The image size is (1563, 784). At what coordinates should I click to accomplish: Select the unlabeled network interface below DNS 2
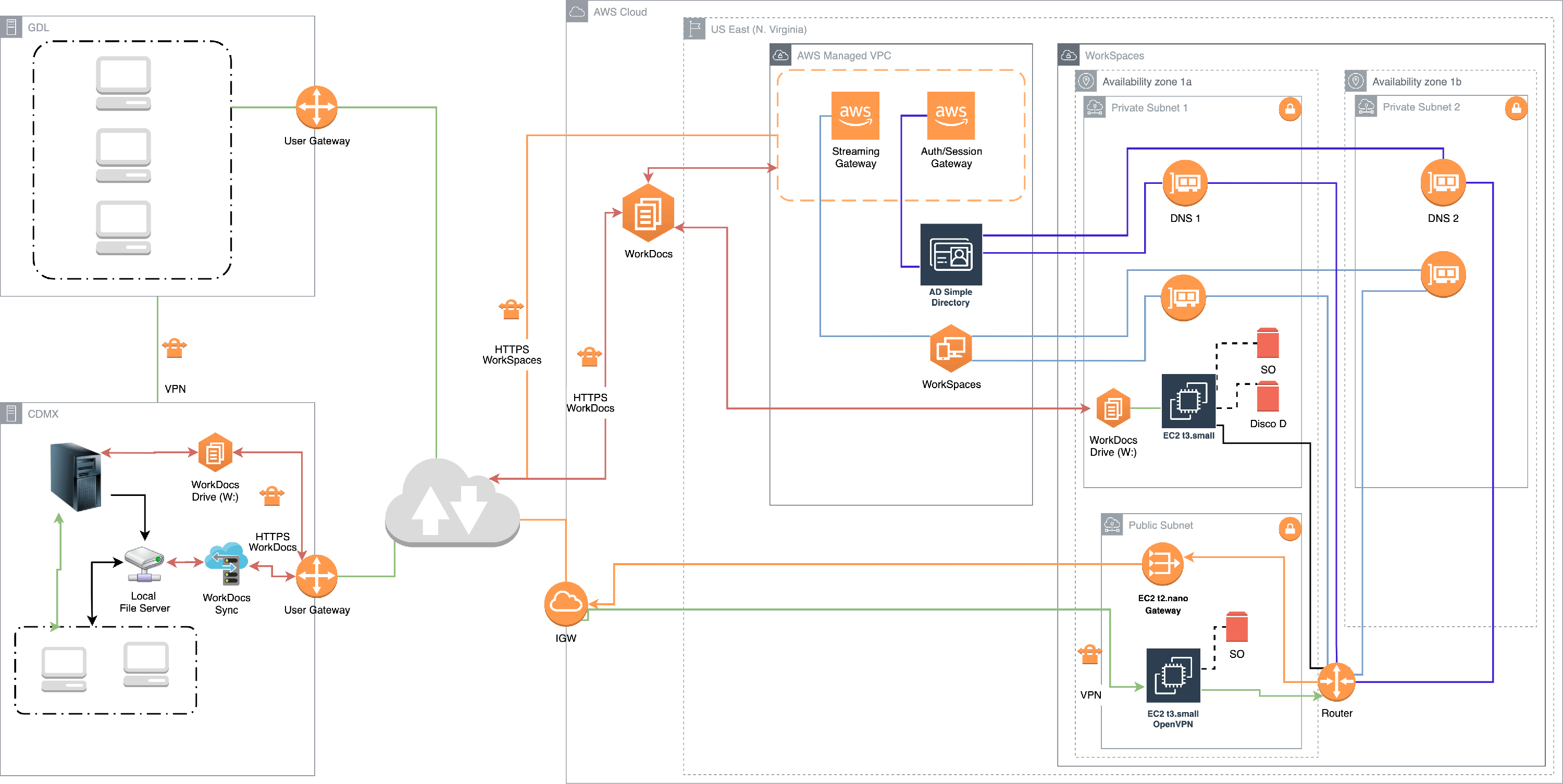(1443, 275)
